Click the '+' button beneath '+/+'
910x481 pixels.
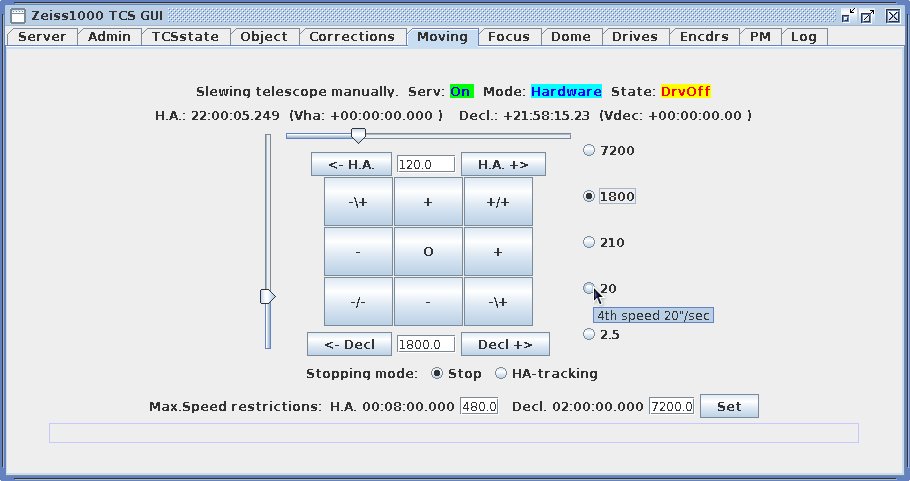[x=498, y=252]
